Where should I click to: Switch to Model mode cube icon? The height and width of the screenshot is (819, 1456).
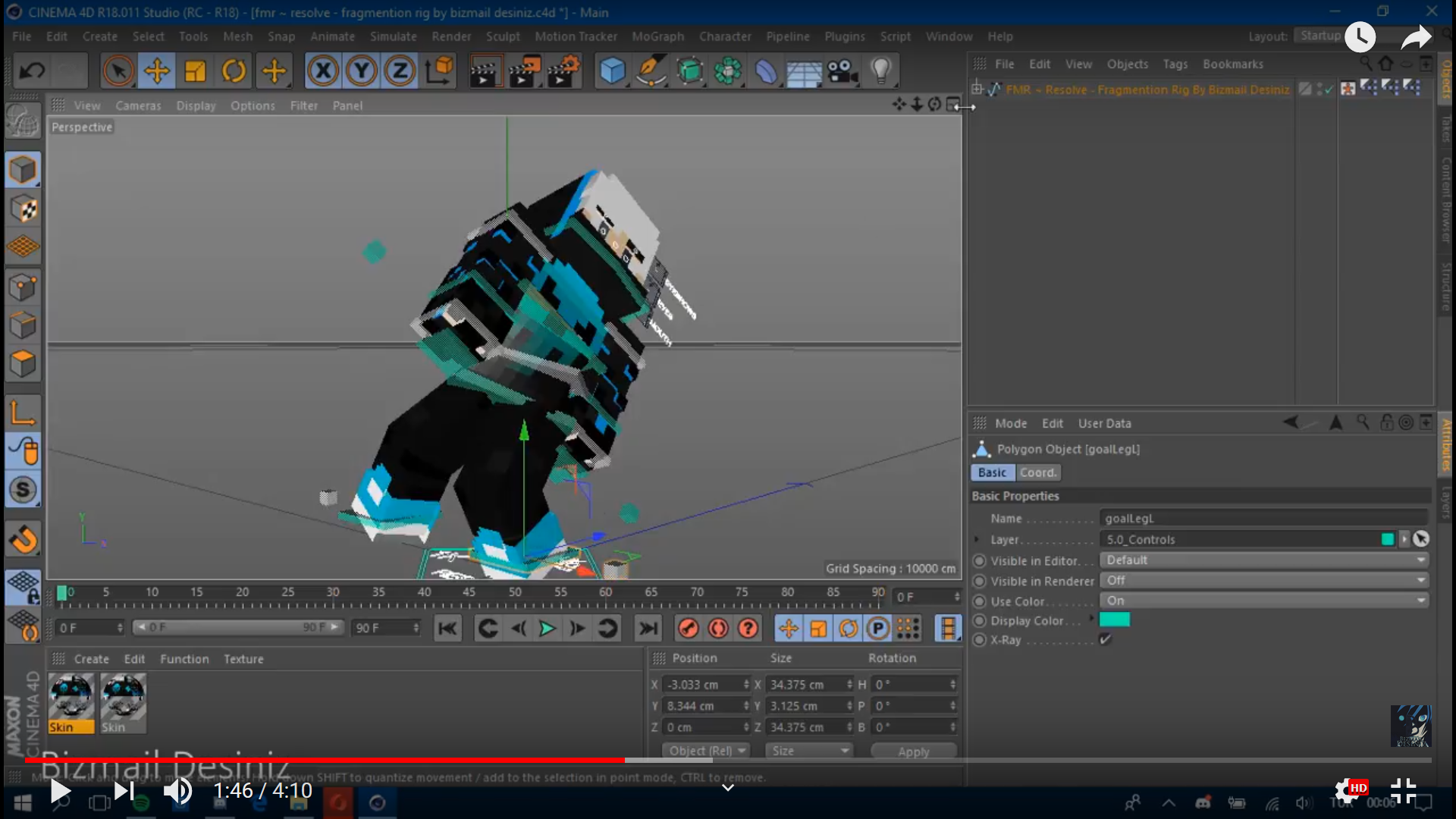tap(23, 170)
